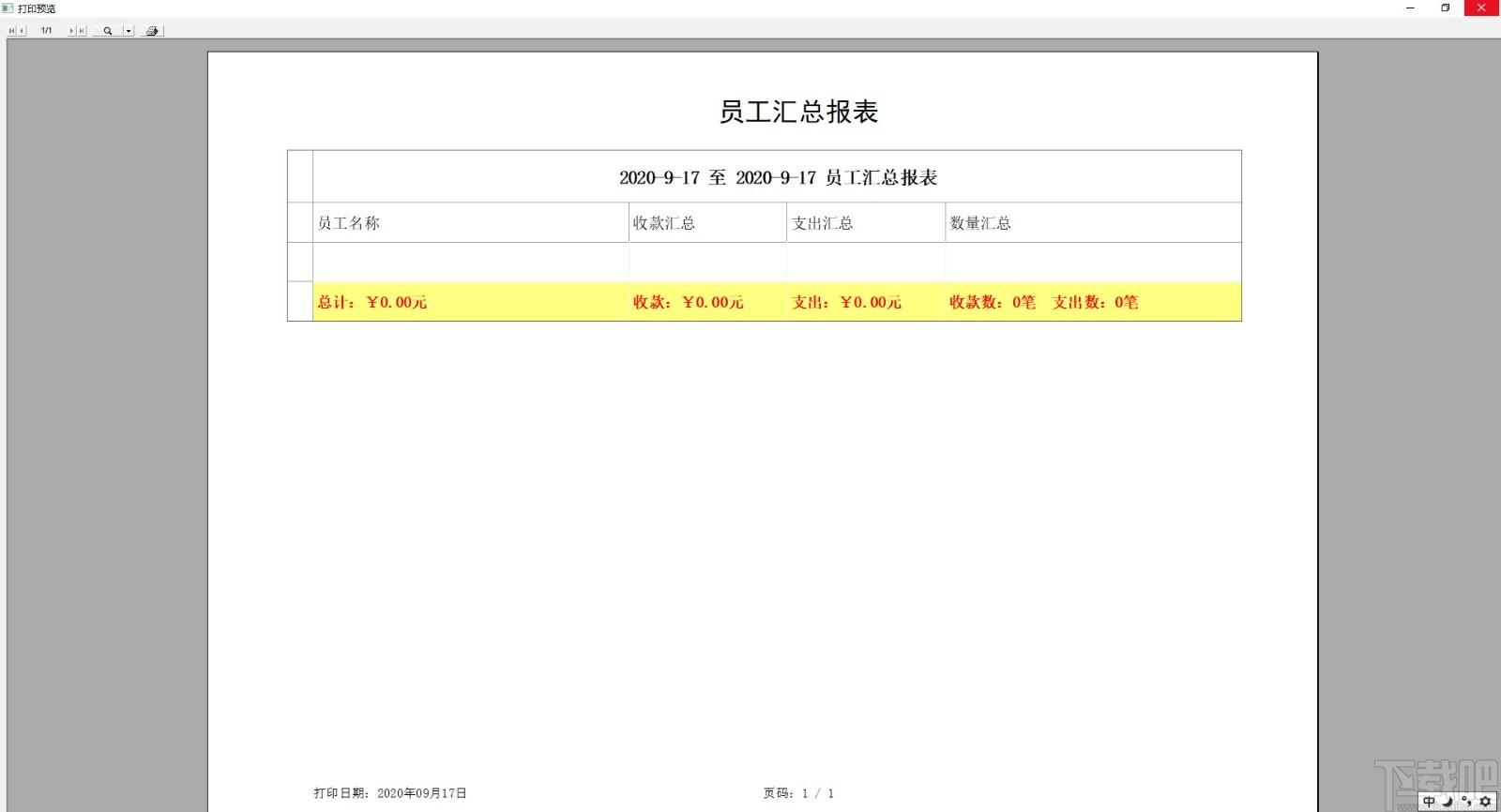Screen dimensions: 1501x812
Task: Click the 页码: 1 / 1 footer
Action: (798, 793)
